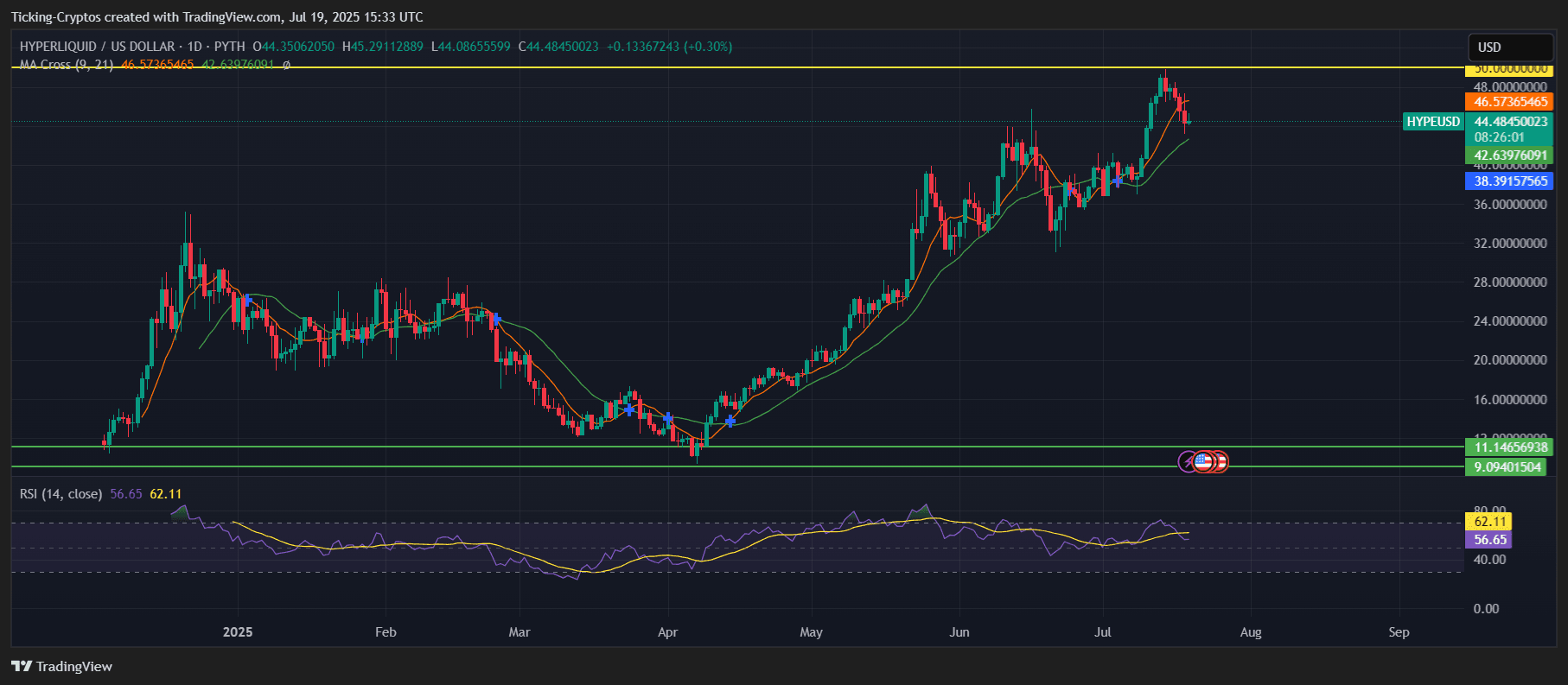This screenshot has height=685, width=1568.
Task: Click the HYPEUSD symbol label on price axis
Action: 1432,122
